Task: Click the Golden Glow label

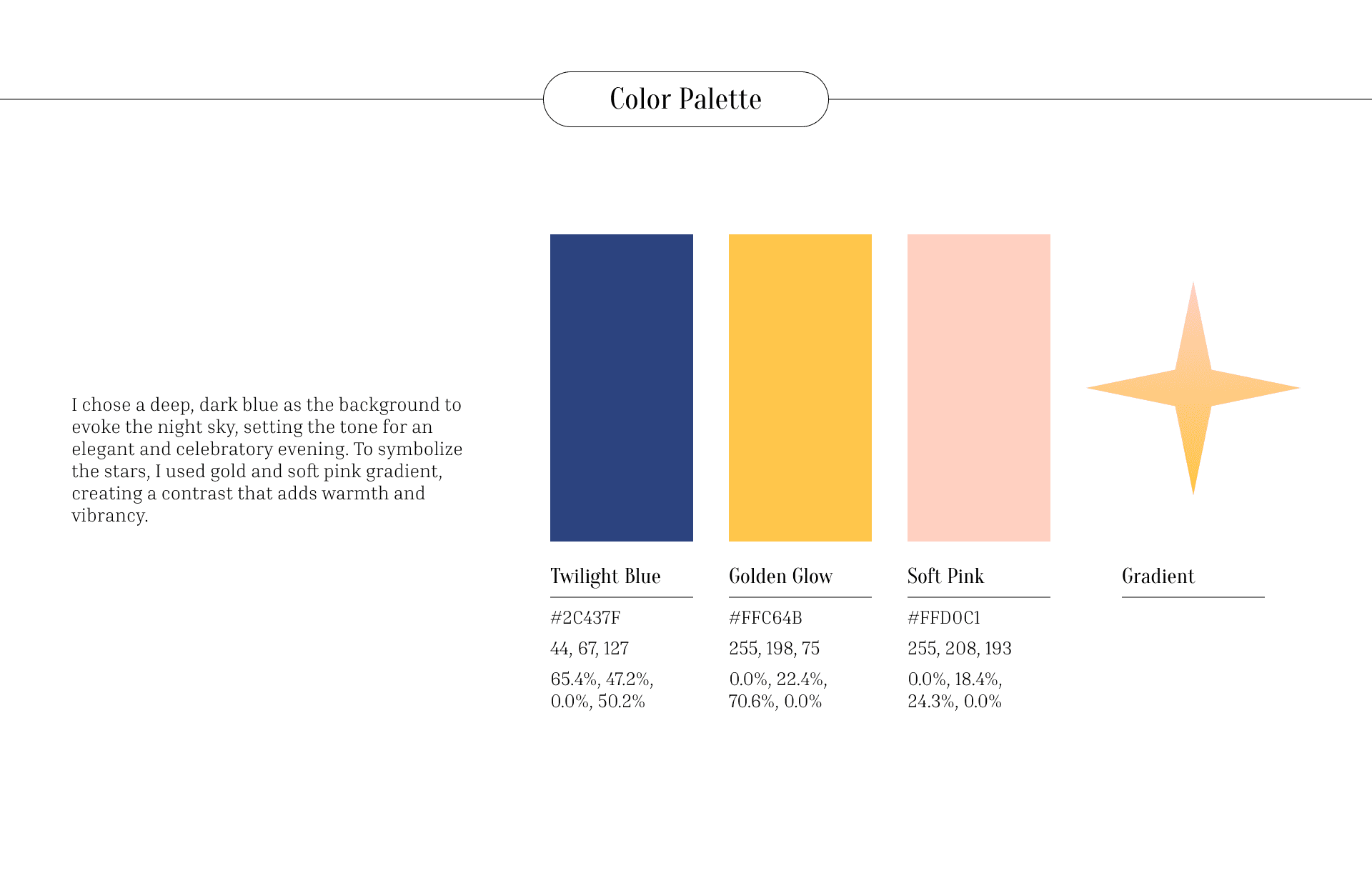Action: tap(780, 576)
